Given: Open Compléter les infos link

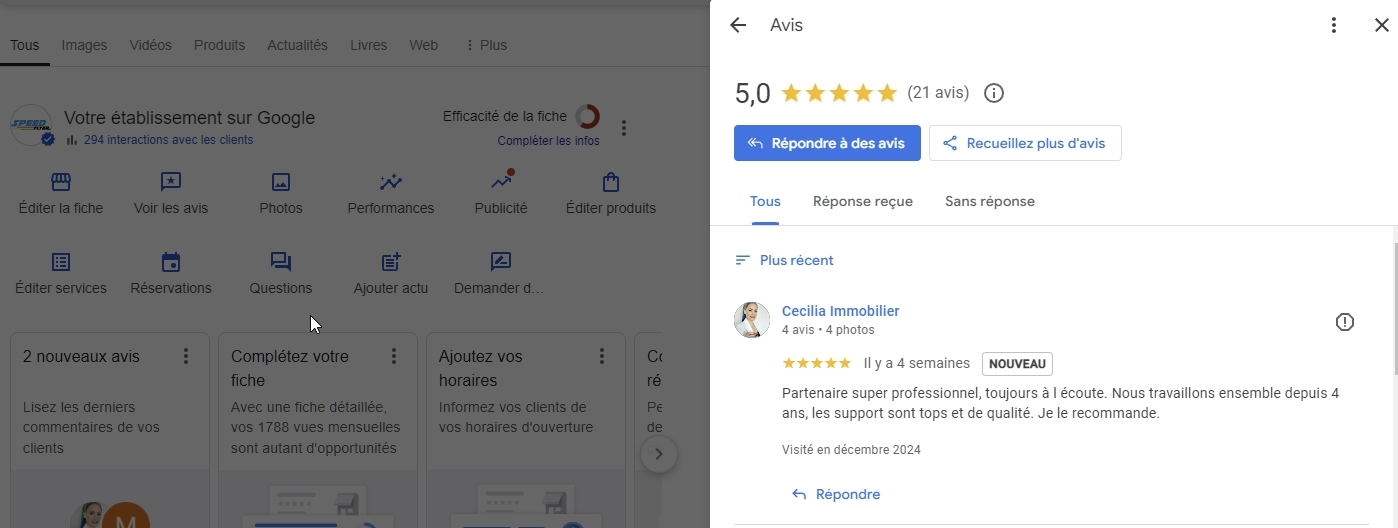Looking at the screenshot, I should [549, 141].
